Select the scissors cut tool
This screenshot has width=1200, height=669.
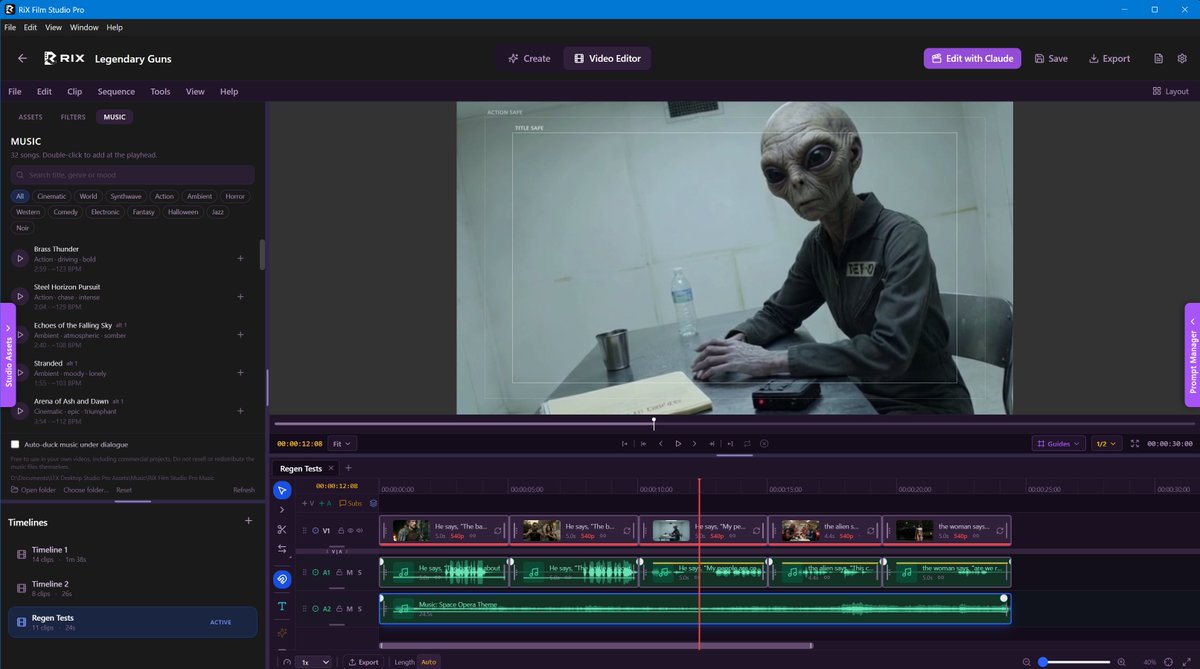click(x=282, y=529)
